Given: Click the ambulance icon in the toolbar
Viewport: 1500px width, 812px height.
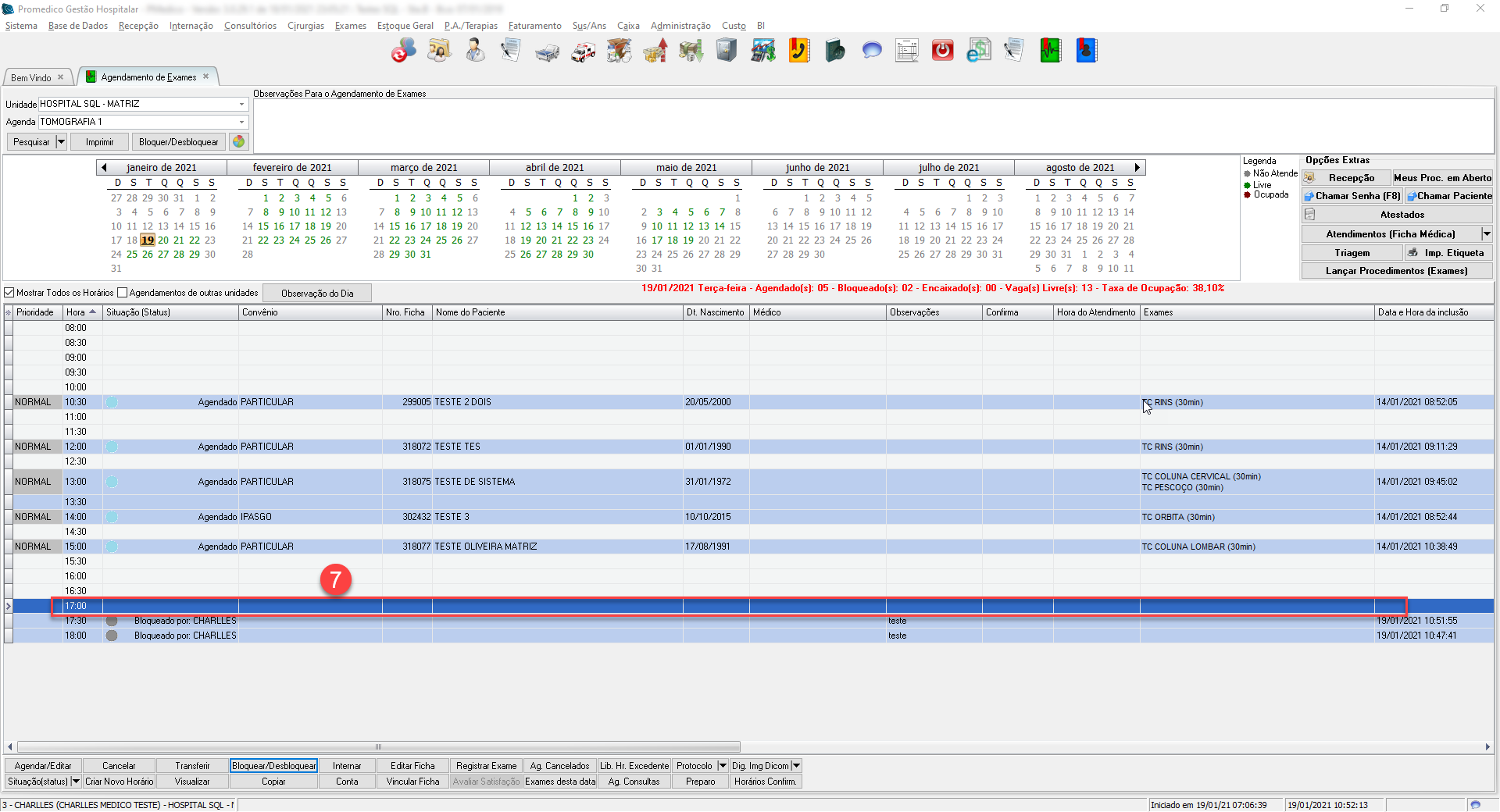Looking at the screenshot, I should [x=583, y=52].
